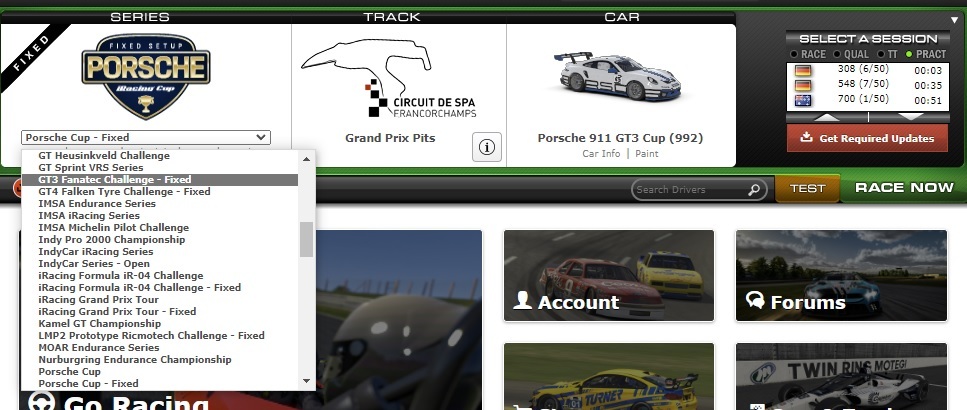The width and height of the screenshot is (967, 410).
Task: Choose Indy Pro 2000 Championship
Action: (160, 240)
